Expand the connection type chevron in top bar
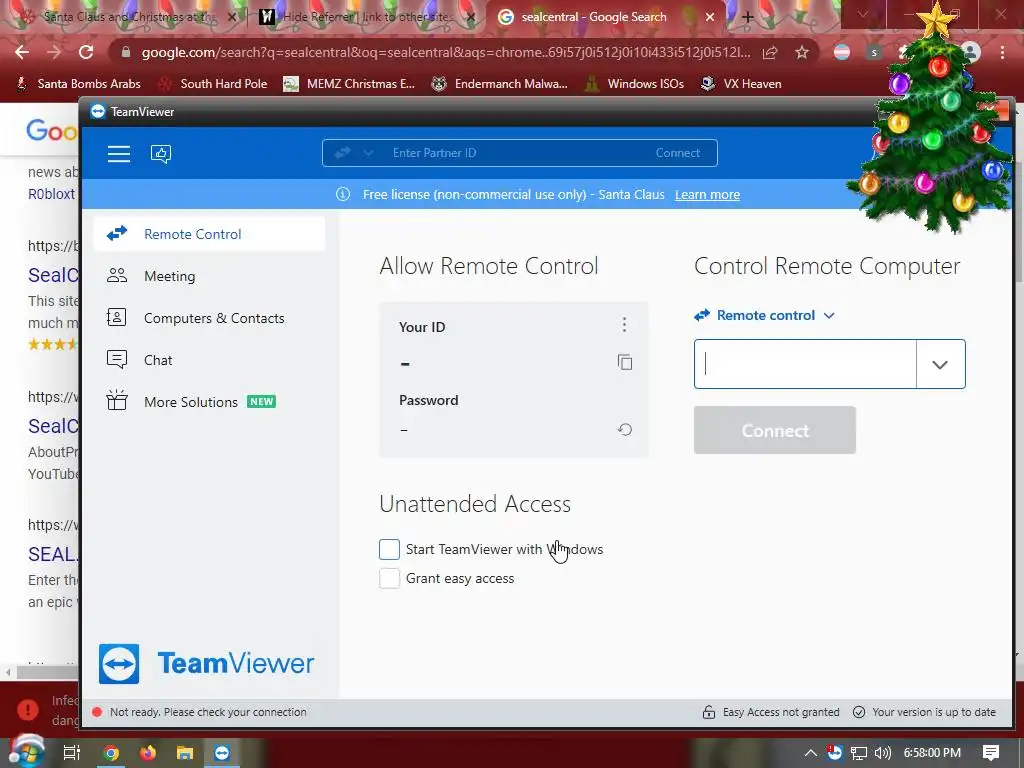This screenshot has width=1024, height=768. tap(368, 153)
